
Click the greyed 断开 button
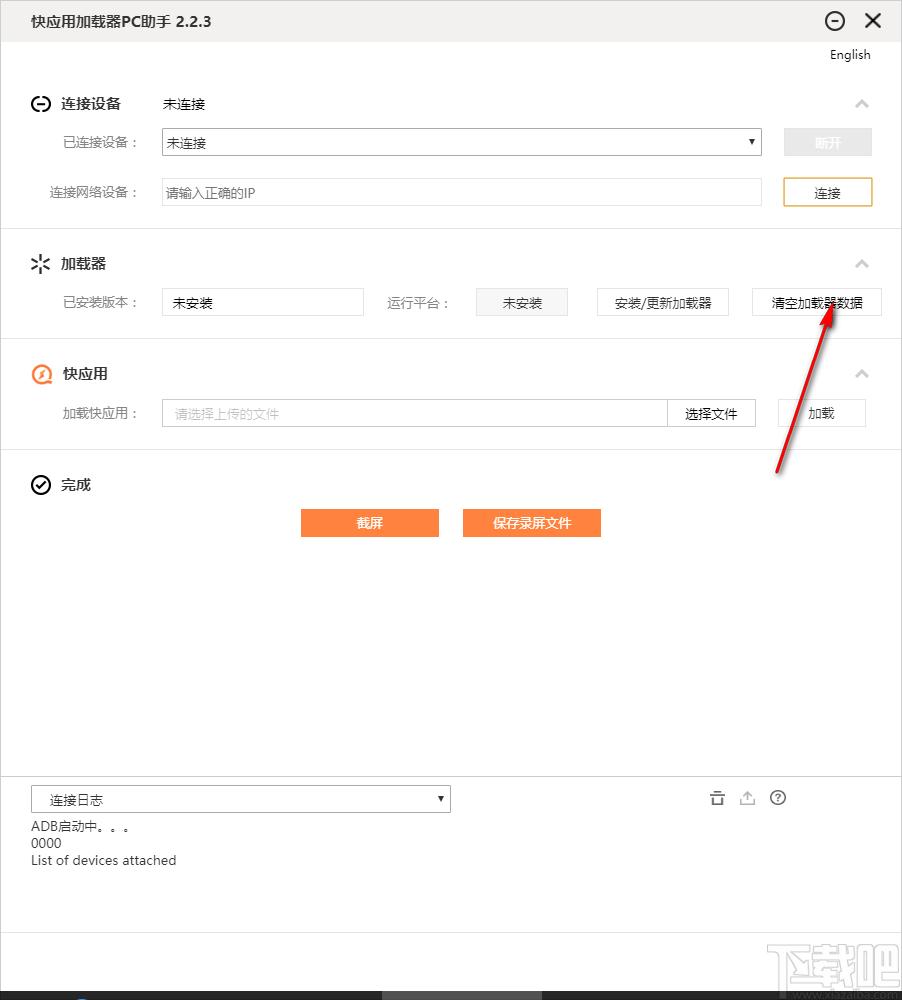tap(827, 142)
